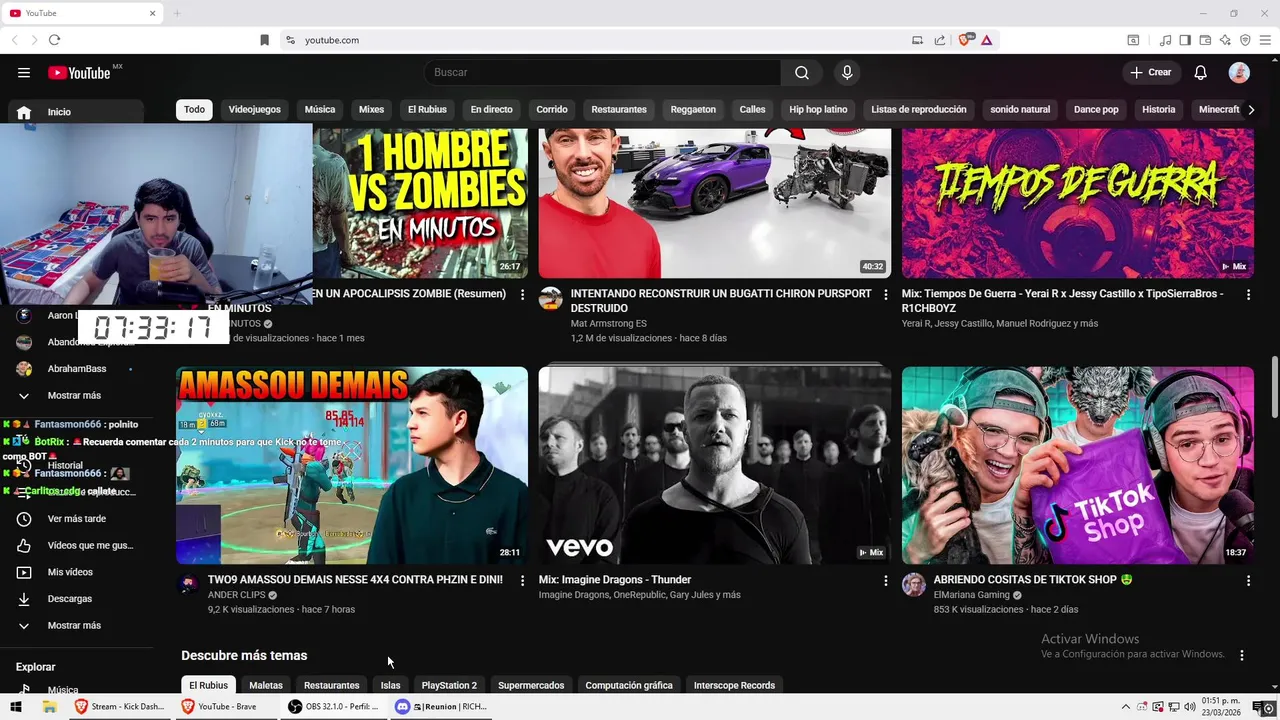Open Descubre más temas options menu

tap(1242, 656)
